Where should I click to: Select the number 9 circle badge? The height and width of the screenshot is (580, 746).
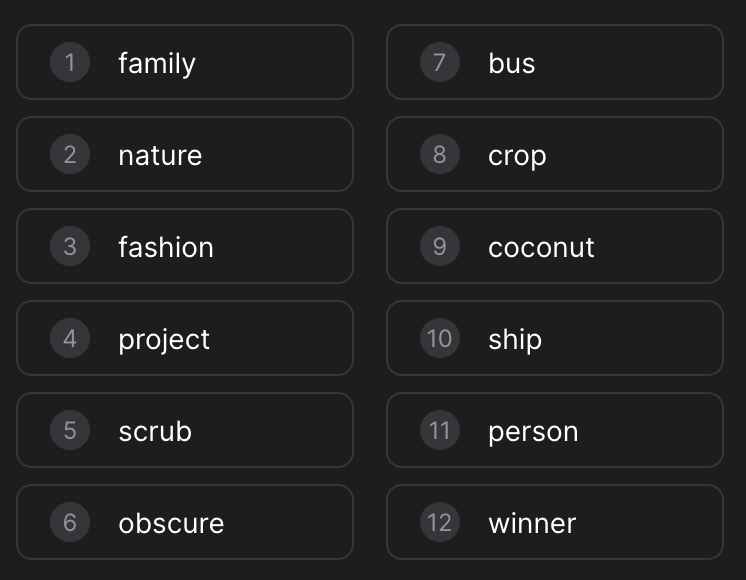(x=440, y=246)
